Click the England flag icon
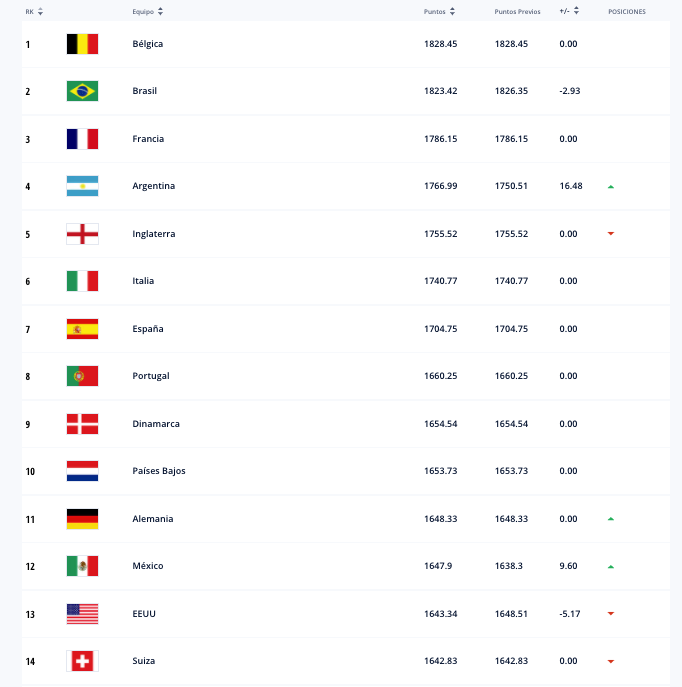682x687 pixels. (x=82, y=234)
